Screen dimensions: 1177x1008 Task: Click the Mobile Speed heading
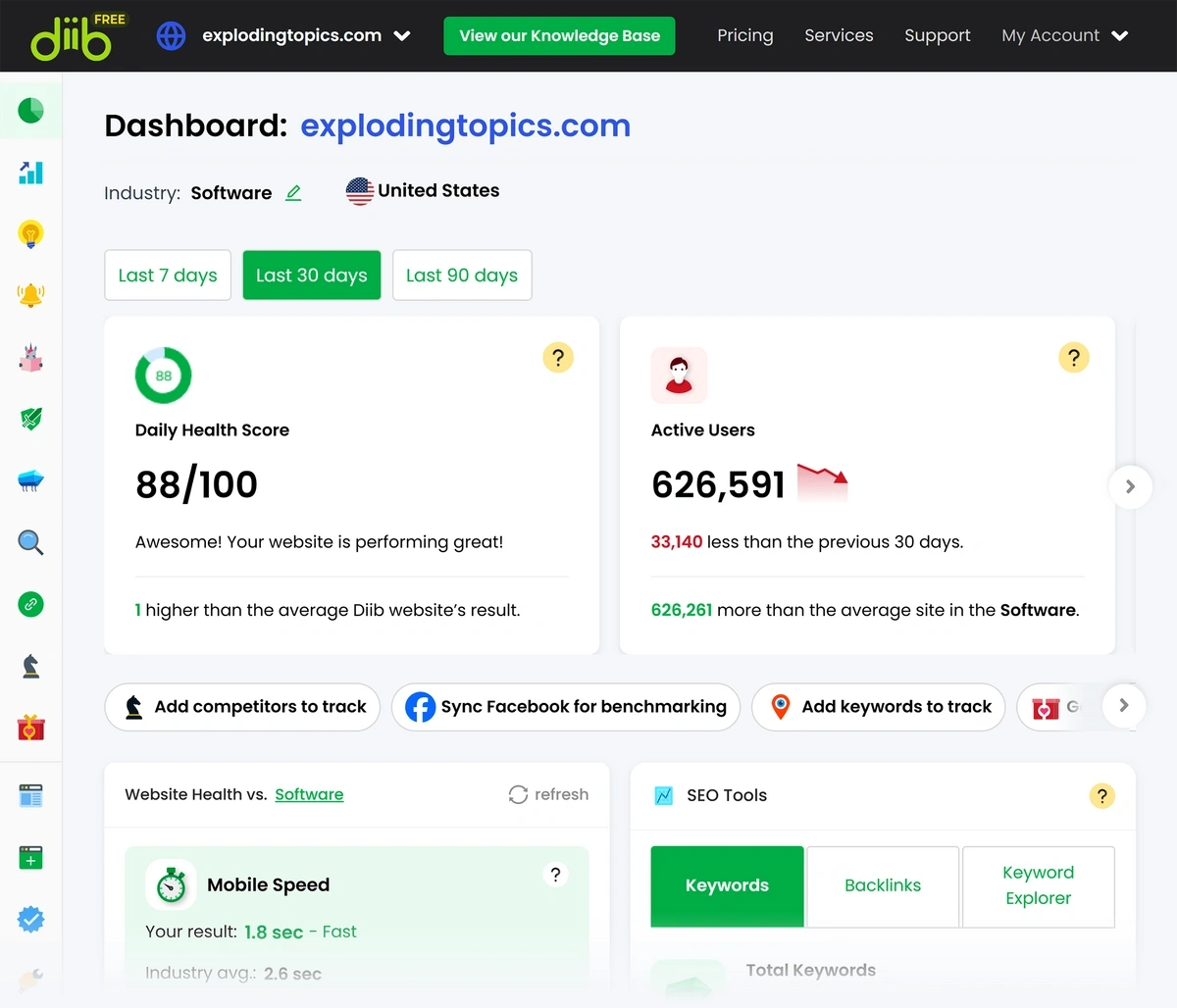(x=268, y=884)
